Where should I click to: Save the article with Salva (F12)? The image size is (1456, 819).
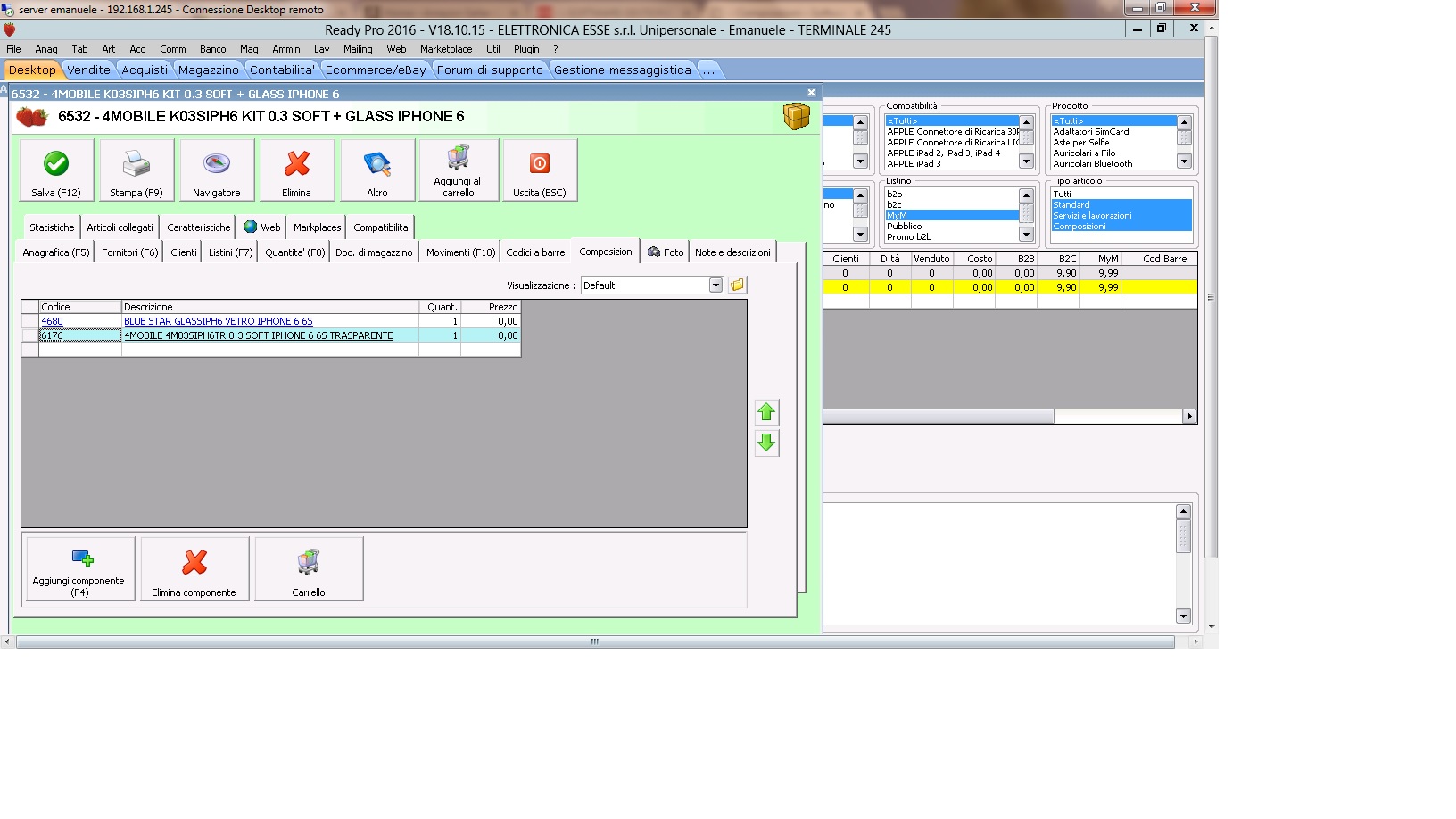[x=56, y=170]
